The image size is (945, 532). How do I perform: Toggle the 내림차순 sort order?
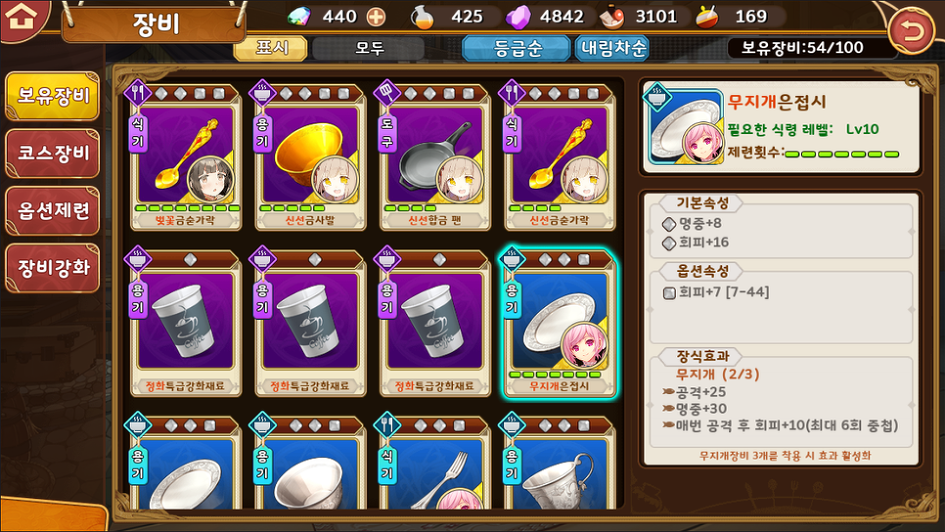[x=612, y=48]
